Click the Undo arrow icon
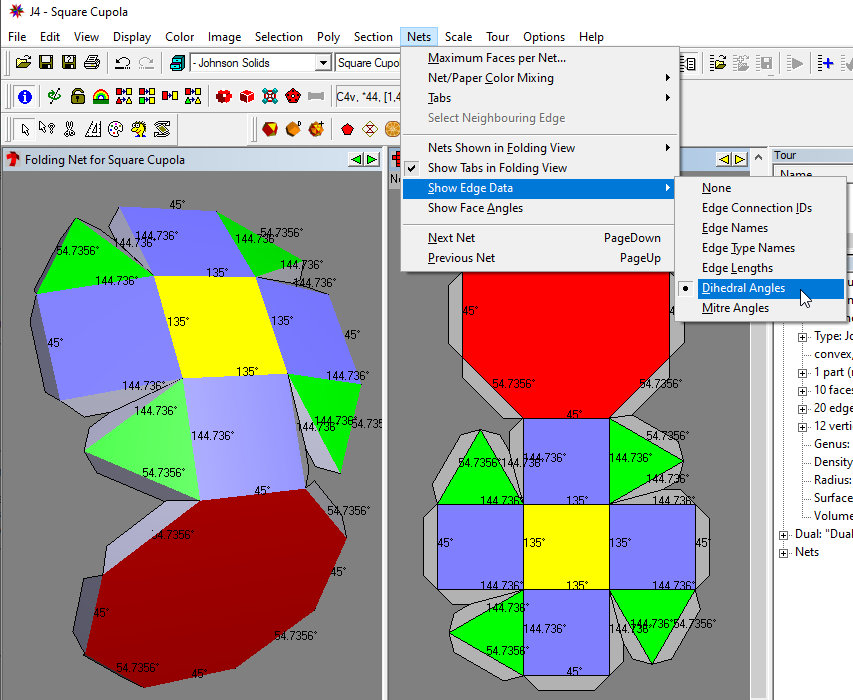The image size is (853, 700). (123, 63)
